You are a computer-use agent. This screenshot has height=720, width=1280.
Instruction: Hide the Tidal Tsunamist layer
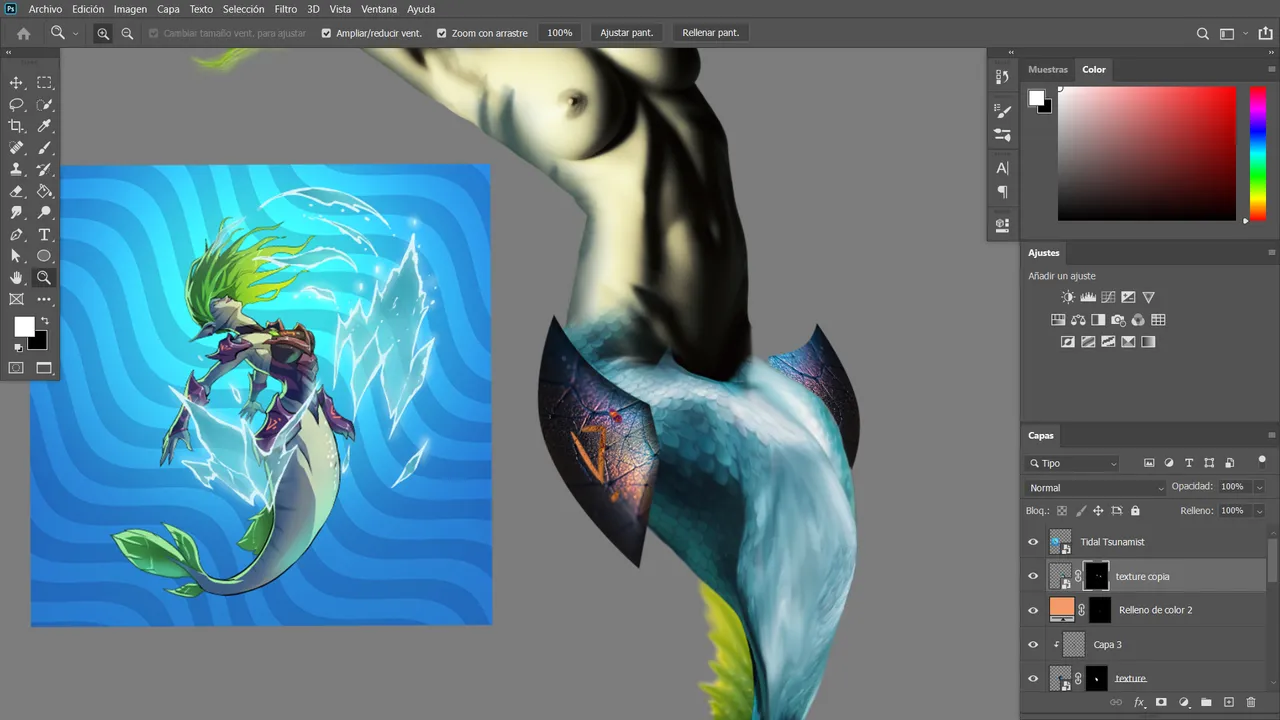click(x=1033, y=542)
